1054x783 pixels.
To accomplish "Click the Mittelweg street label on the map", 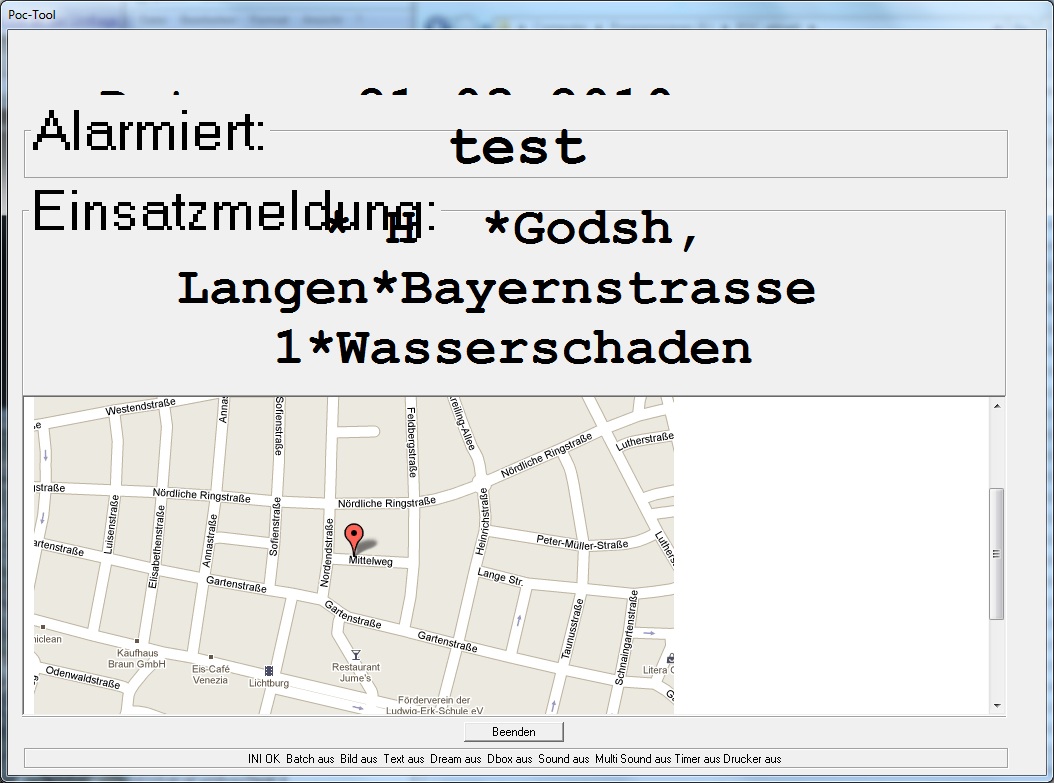I will click(x=370, y=562).
